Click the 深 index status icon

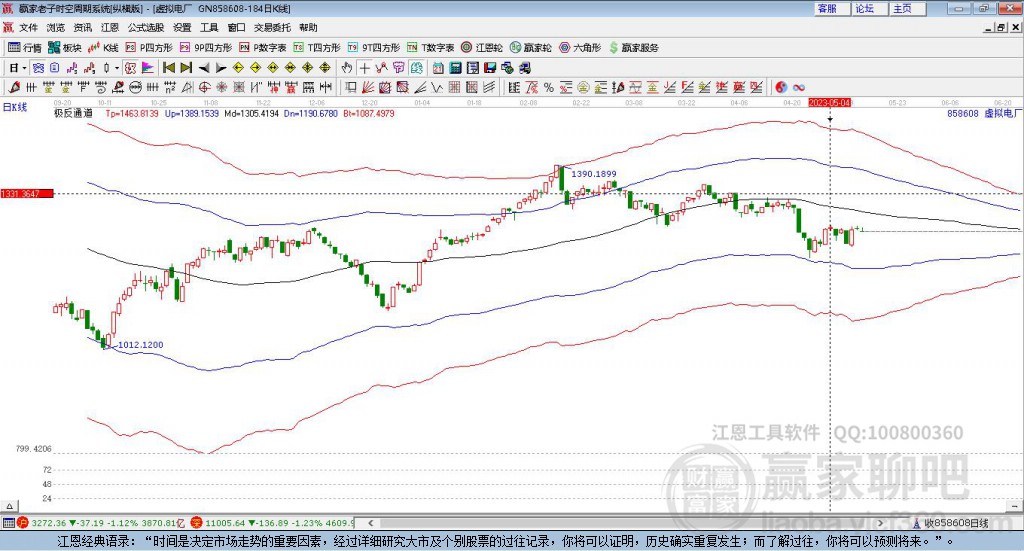pyautogui.click(x=197, y=523)
